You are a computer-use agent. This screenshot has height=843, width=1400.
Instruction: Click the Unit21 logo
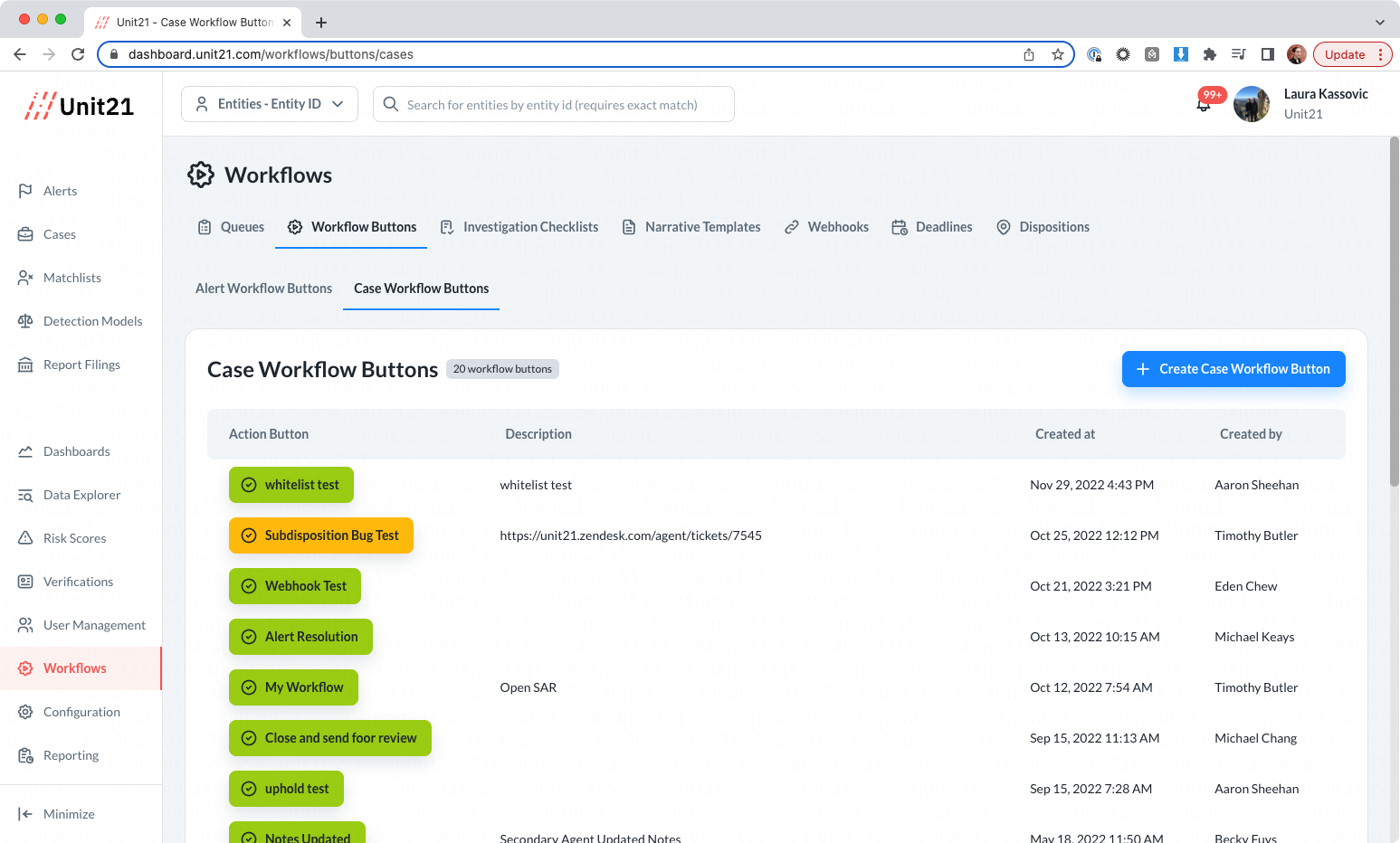tap(80, 106)
